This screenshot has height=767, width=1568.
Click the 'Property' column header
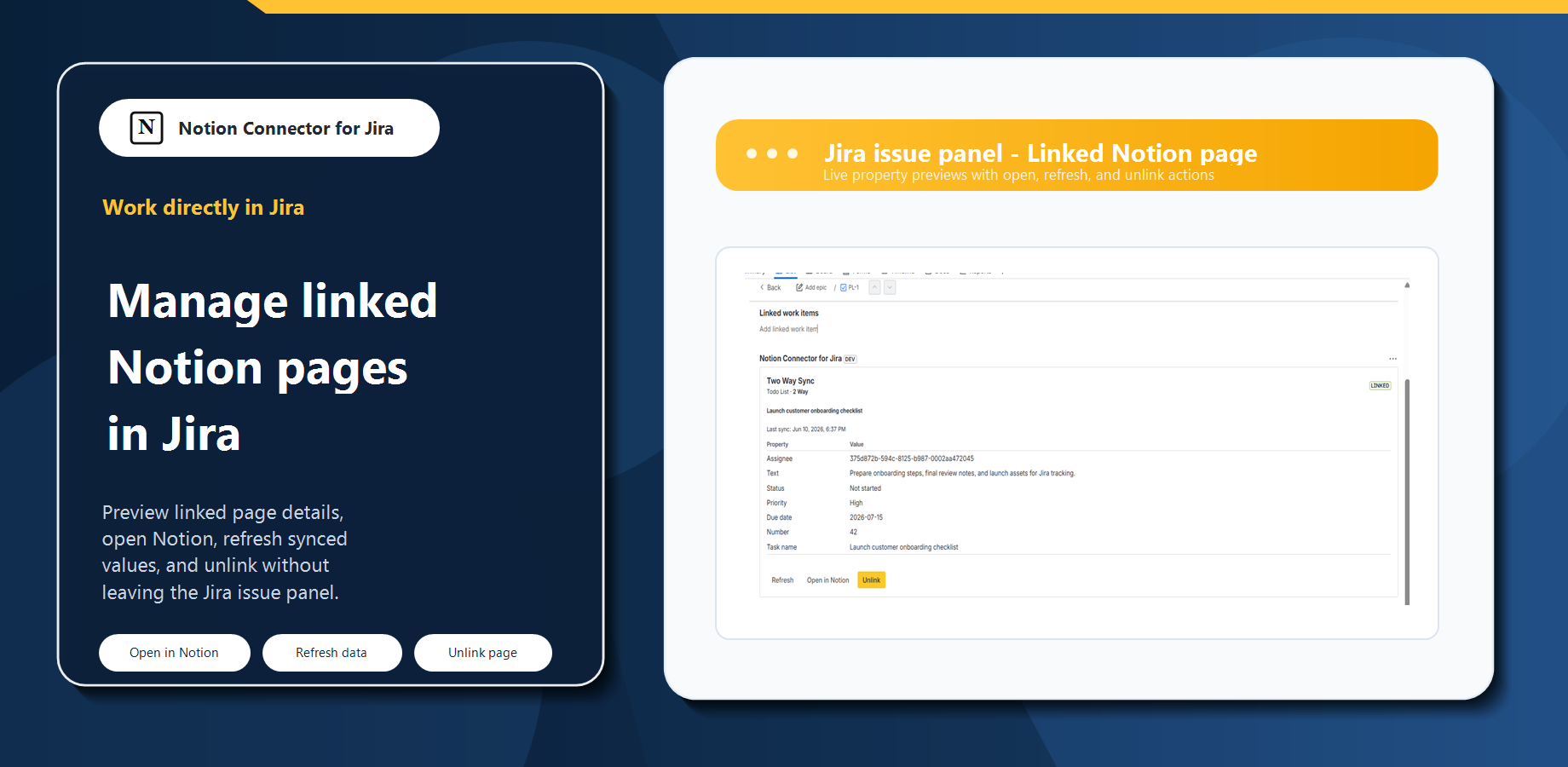click(x=777, y=444)
